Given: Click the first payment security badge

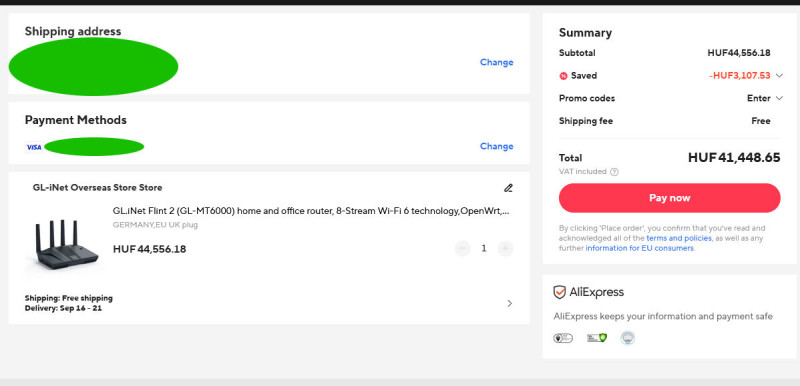Looking at the screenshot, I should [x=563, y=338].
